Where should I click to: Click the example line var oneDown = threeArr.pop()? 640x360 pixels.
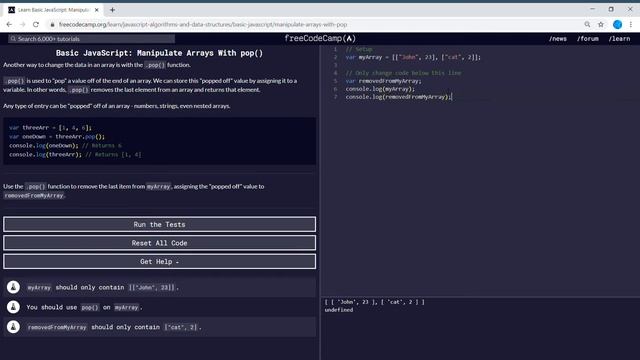coord(57,137)
